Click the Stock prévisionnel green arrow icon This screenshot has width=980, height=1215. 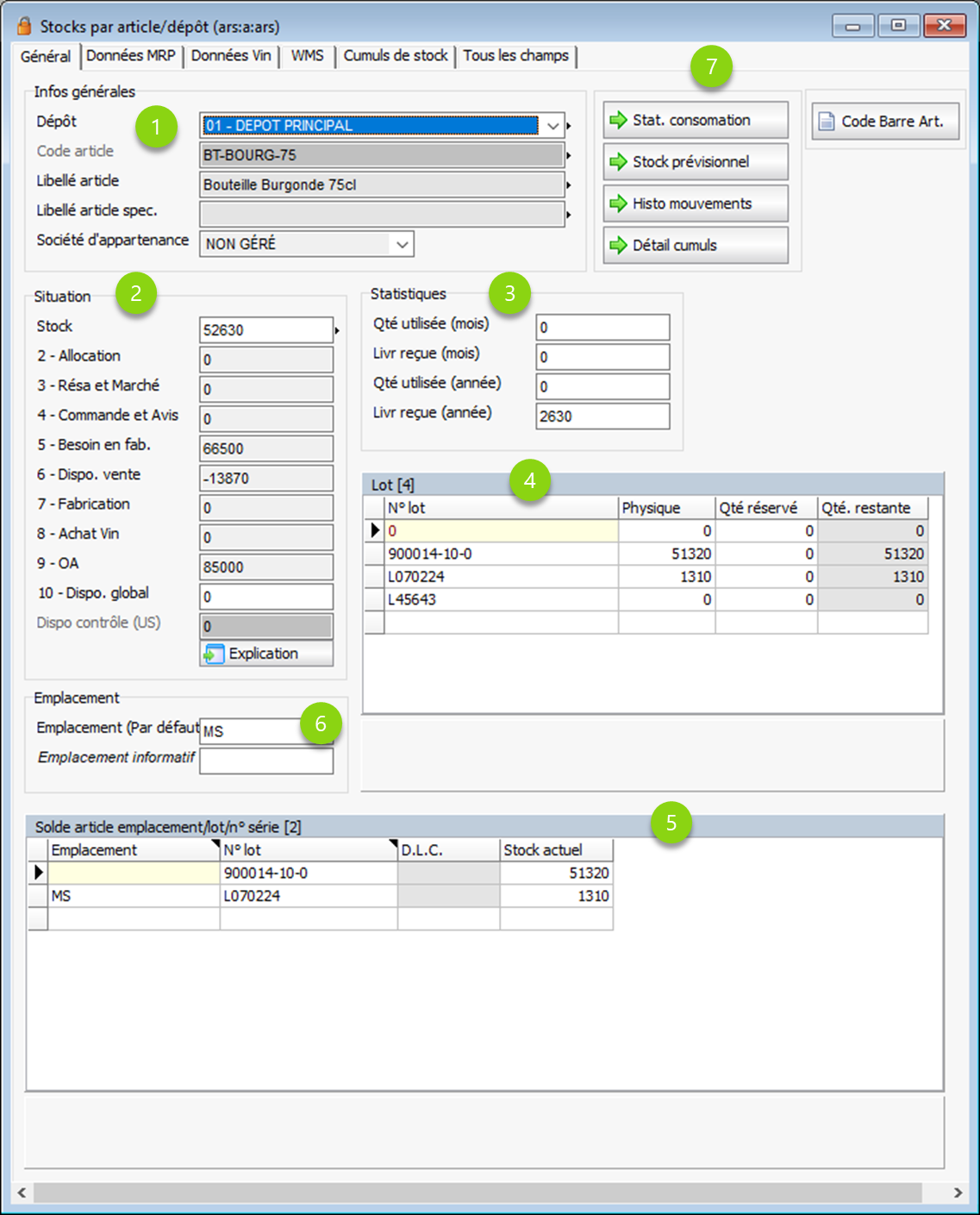[x=618, y=162]
